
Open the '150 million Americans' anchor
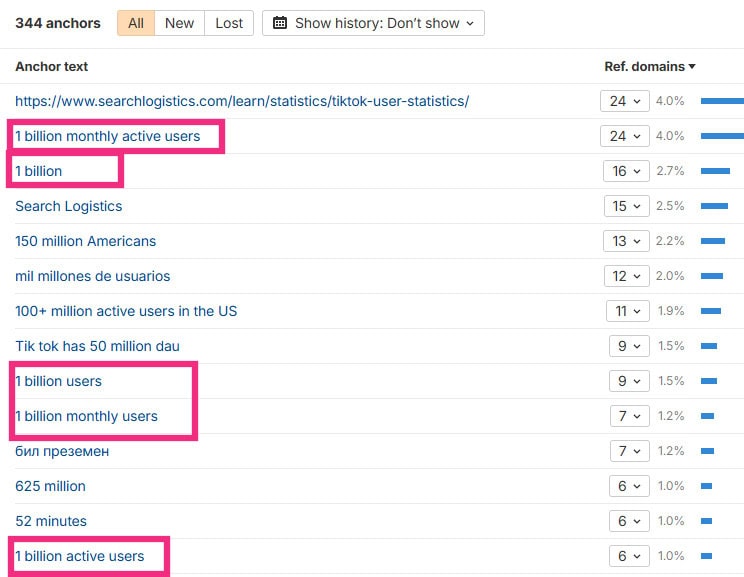85,241
